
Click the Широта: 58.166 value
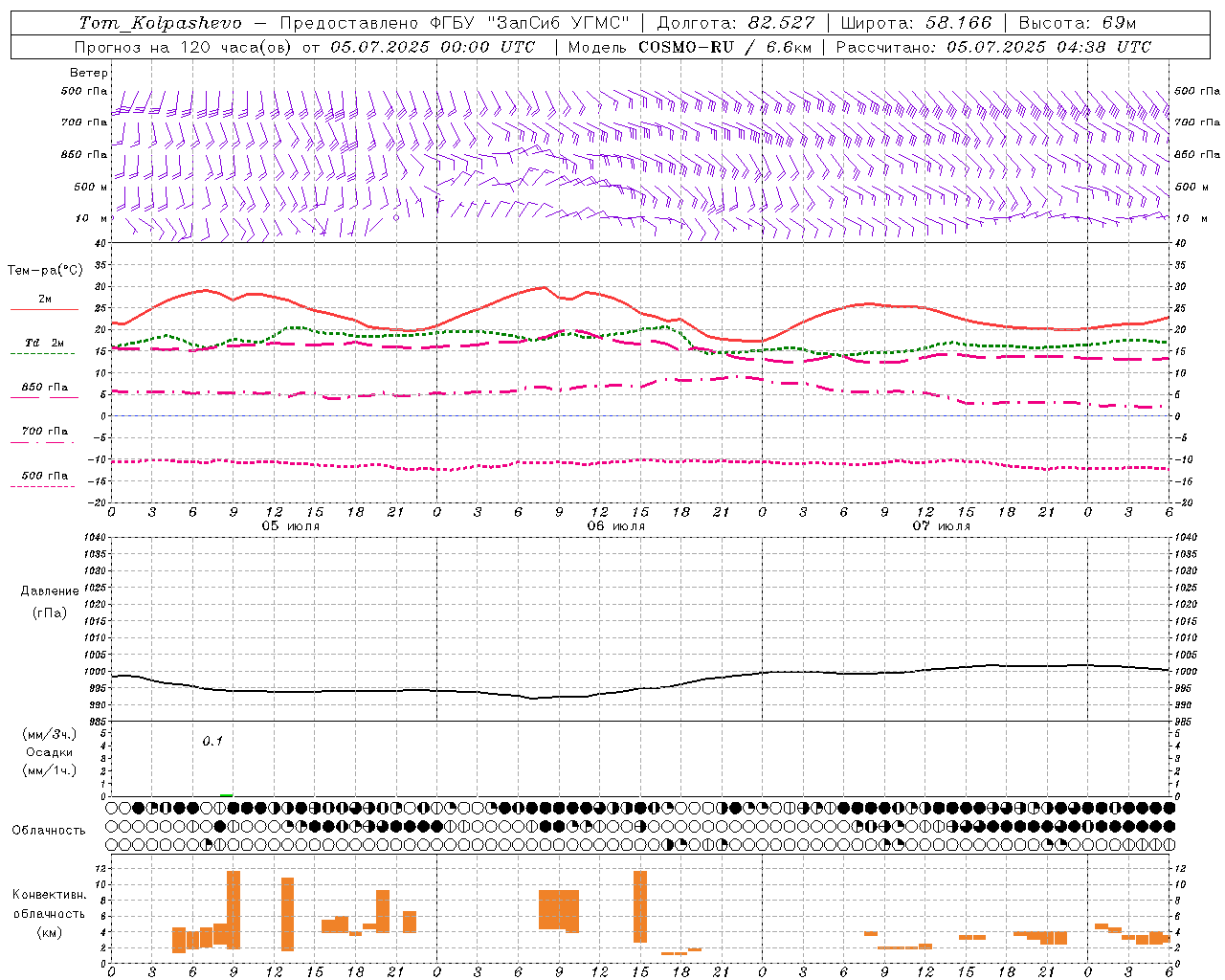pos(917,22)
